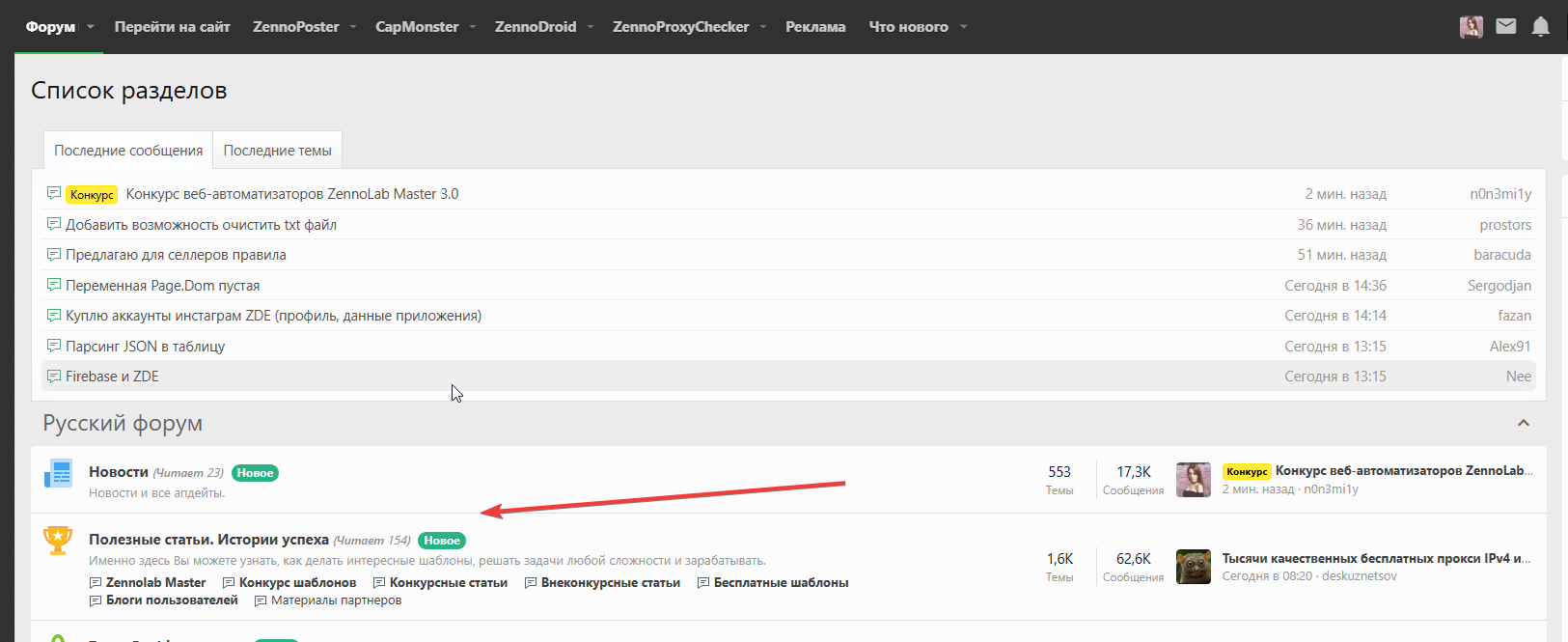Viewport: 1568px width, 642px height.
Task: Open Форум dropdown arrow in navigation
Action: (91, 27)
